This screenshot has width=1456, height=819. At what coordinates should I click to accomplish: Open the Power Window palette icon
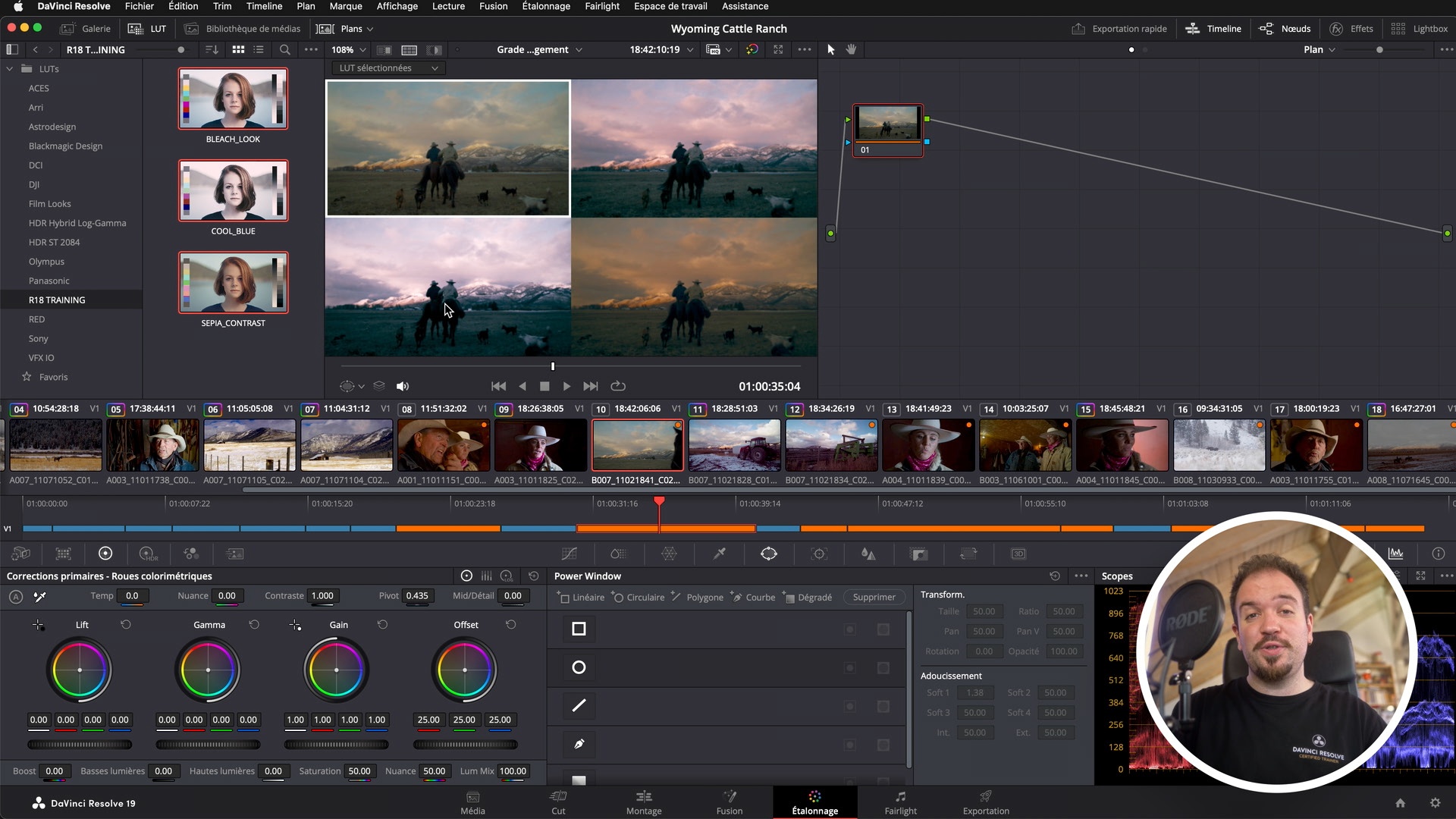(768, 554)
